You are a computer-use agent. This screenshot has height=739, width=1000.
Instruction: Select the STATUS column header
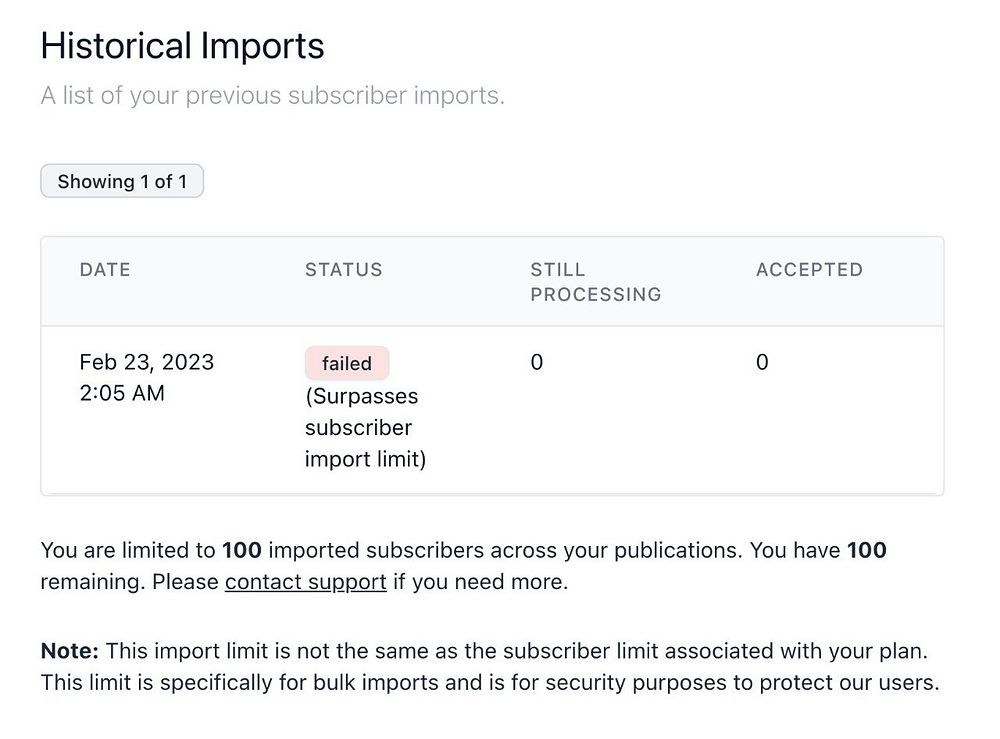pyautogui.click(x=343, y=270)
